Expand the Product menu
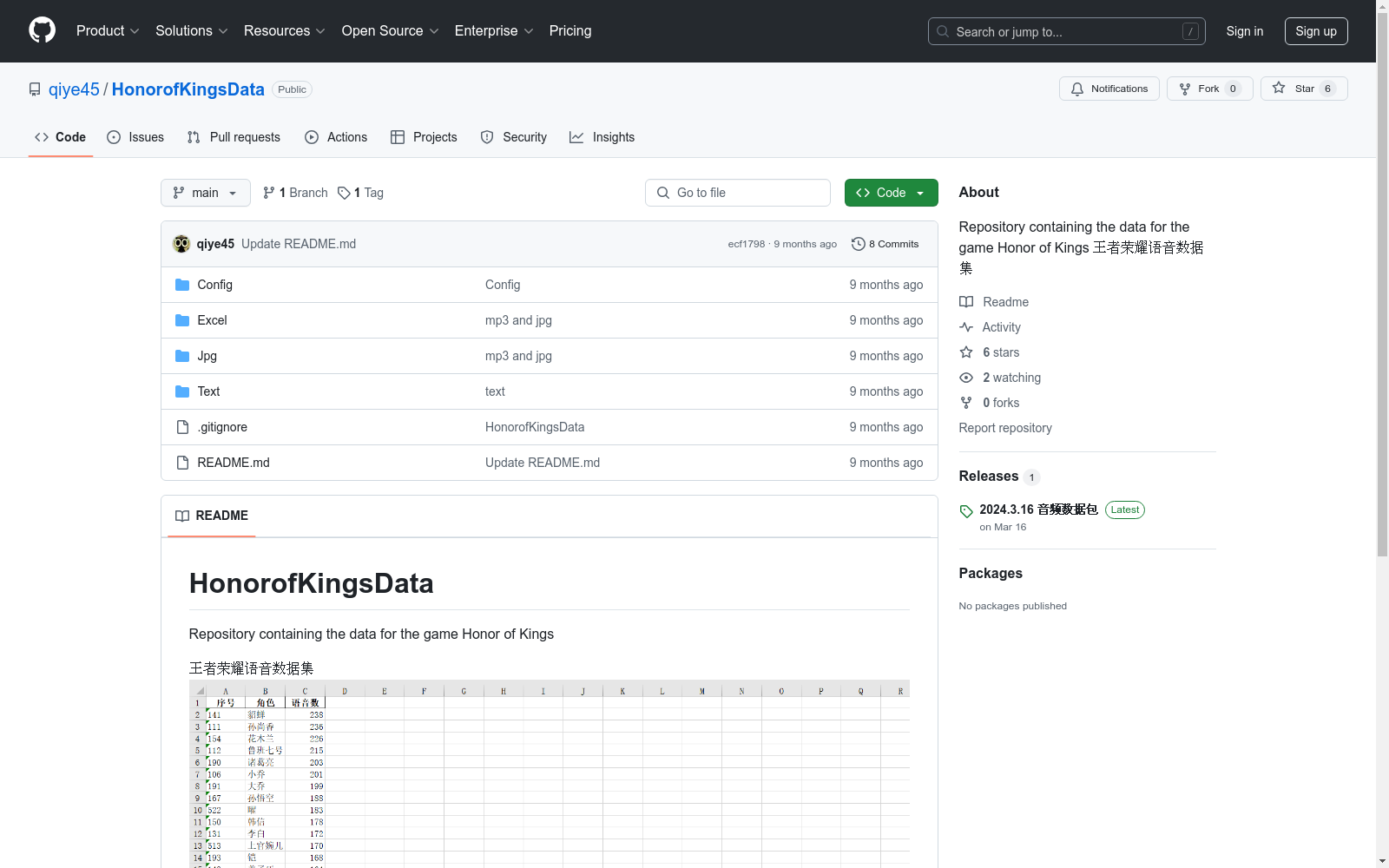 [x=108, y=30]
